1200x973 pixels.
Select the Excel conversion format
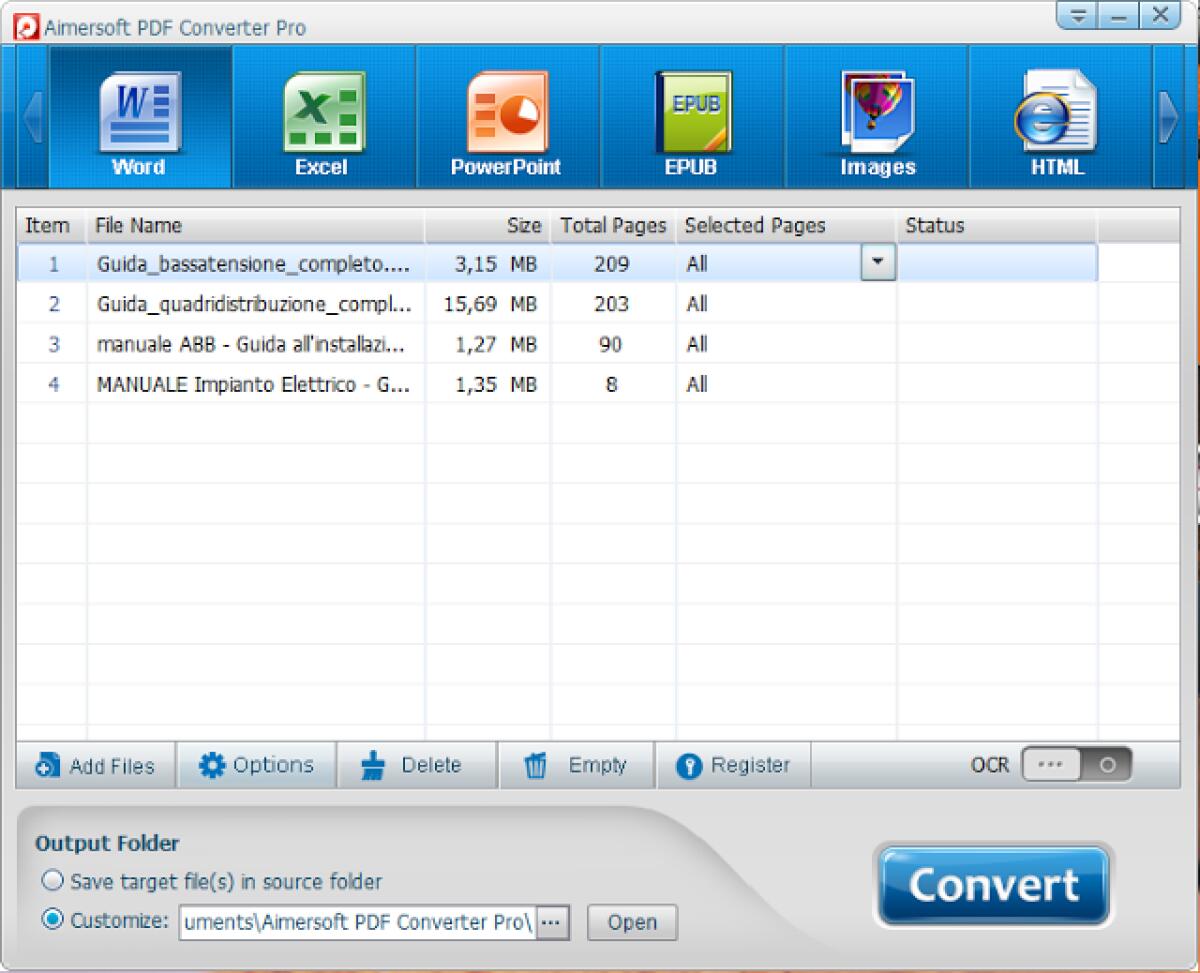pos(322,115)
